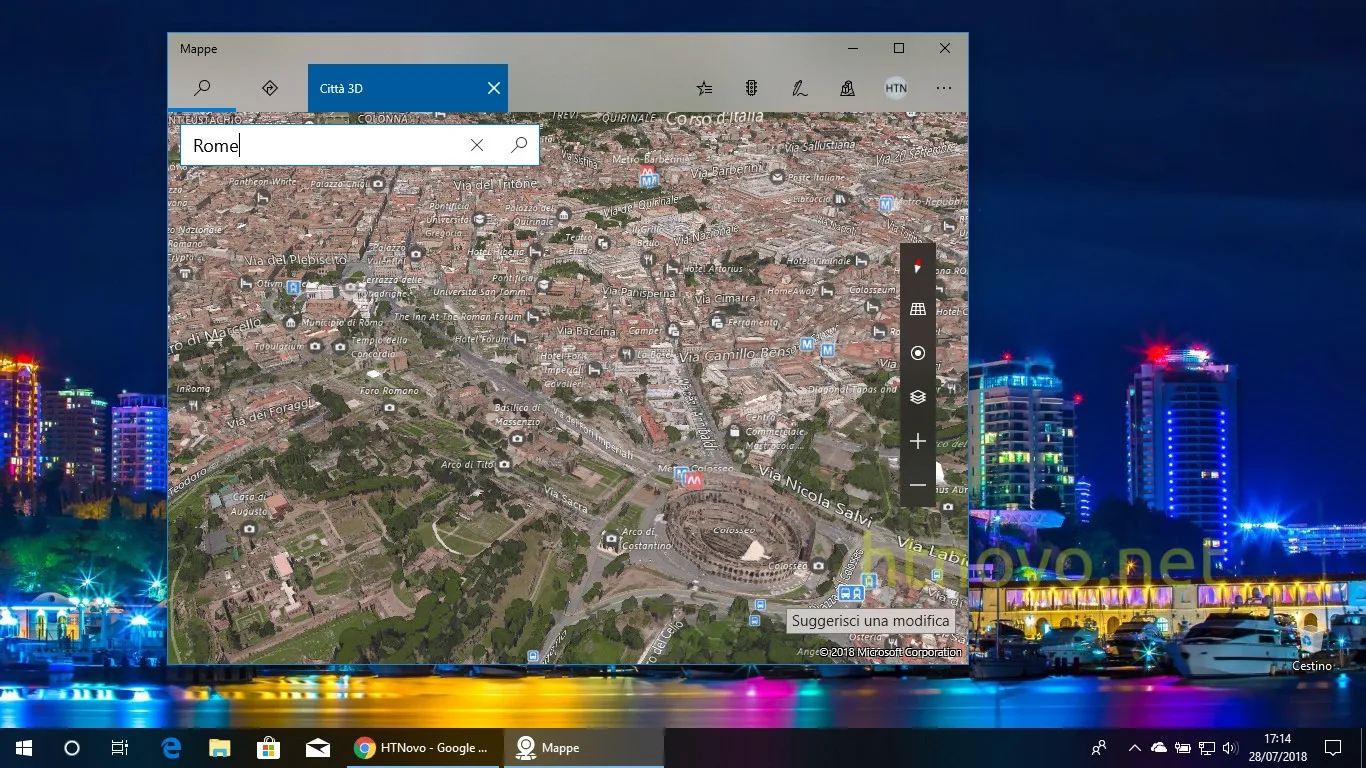Screen dimensions: 1366x768
Task: Switch to HTNovo Google Chrome window
Action: tap(424, 747)
